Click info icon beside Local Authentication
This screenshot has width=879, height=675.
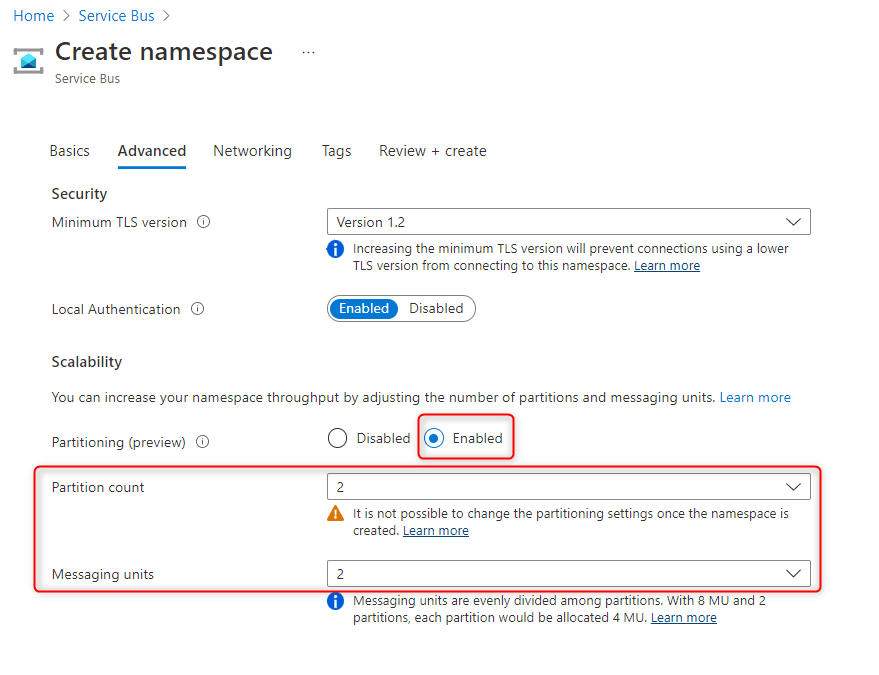click(197, 309)
